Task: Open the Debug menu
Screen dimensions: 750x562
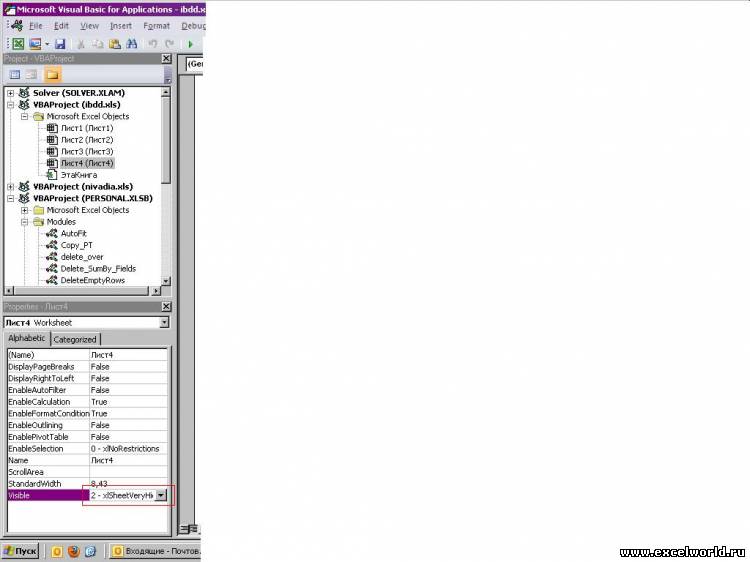Action: (193, 26)
